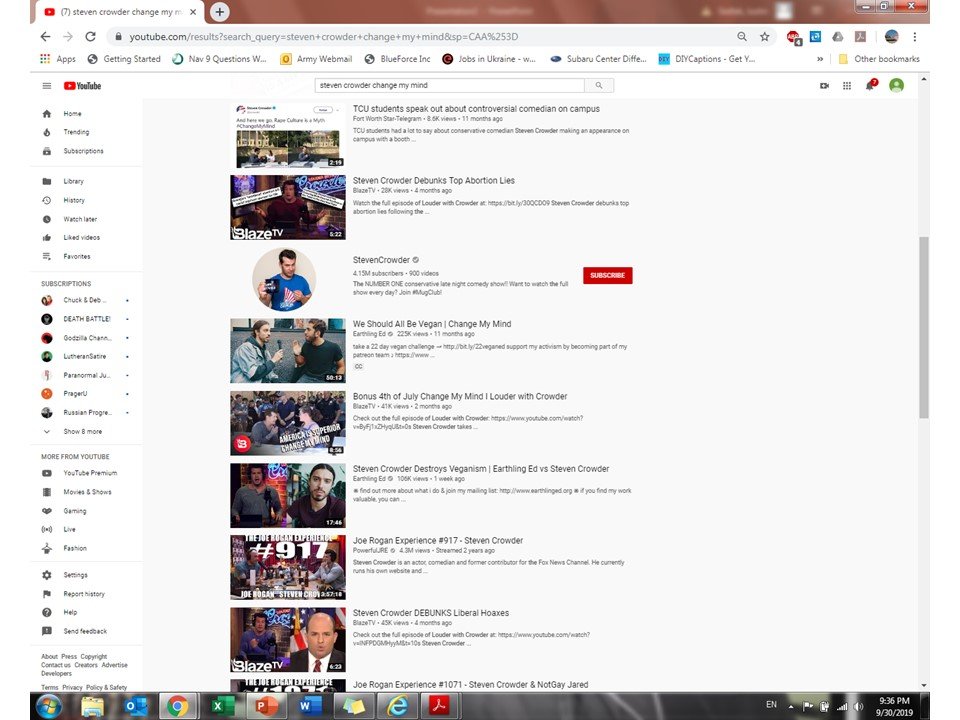Screen dimensions: 960x720
Task: Open Windows Start button
Action: coord(48,706)
